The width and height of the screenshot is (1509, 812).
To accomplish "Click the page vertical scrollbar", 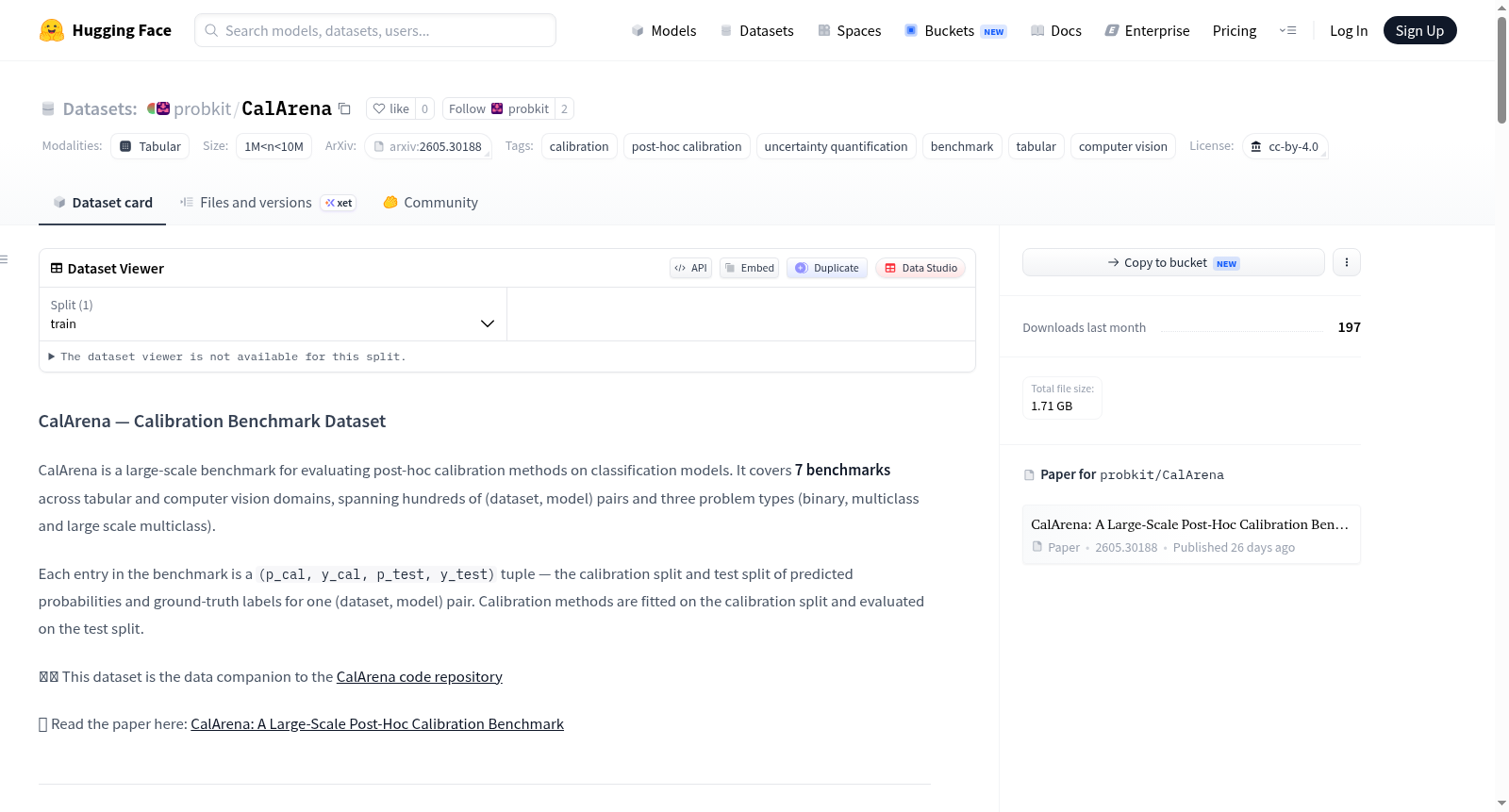I will coord(1501,70).
